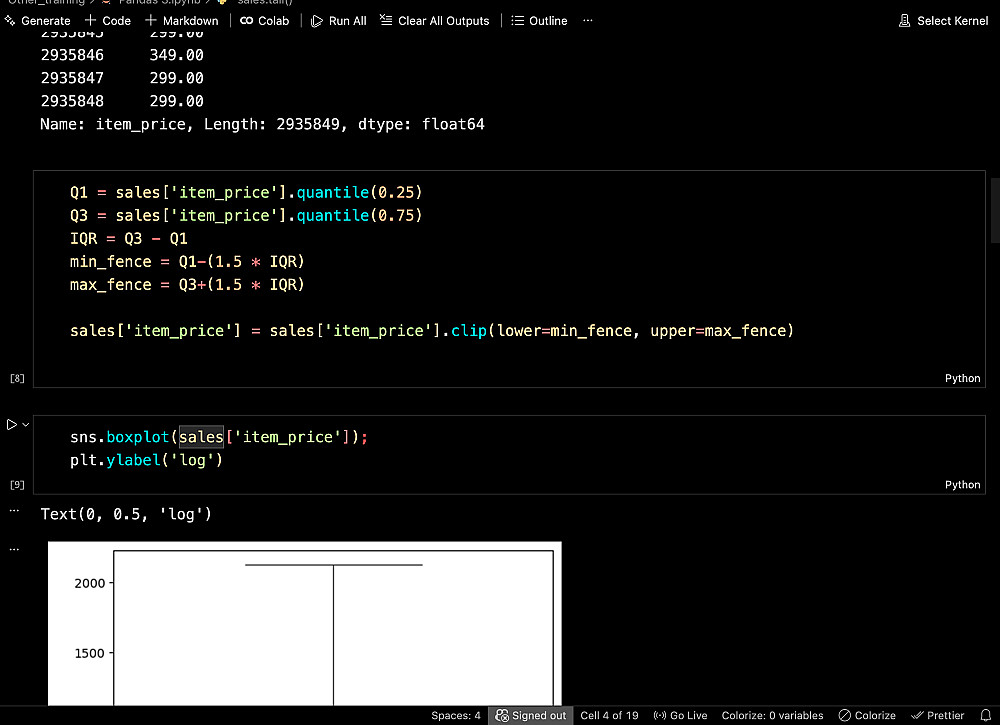Click the Generate button in notebook toolbar
This screenshot has width=1000, height=725.
pyautogui.click(x=37, y=20)
